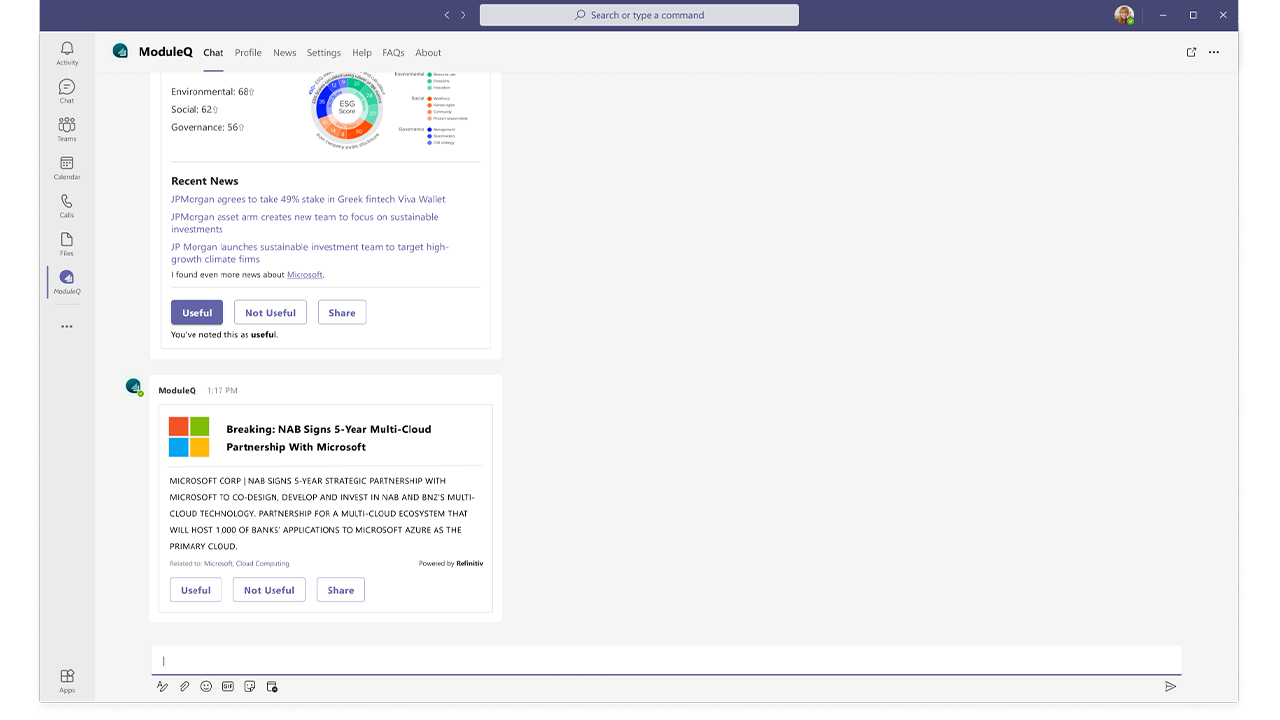Click the Social: 62 score text
The image size is (1280, 720).
point(195,110)
